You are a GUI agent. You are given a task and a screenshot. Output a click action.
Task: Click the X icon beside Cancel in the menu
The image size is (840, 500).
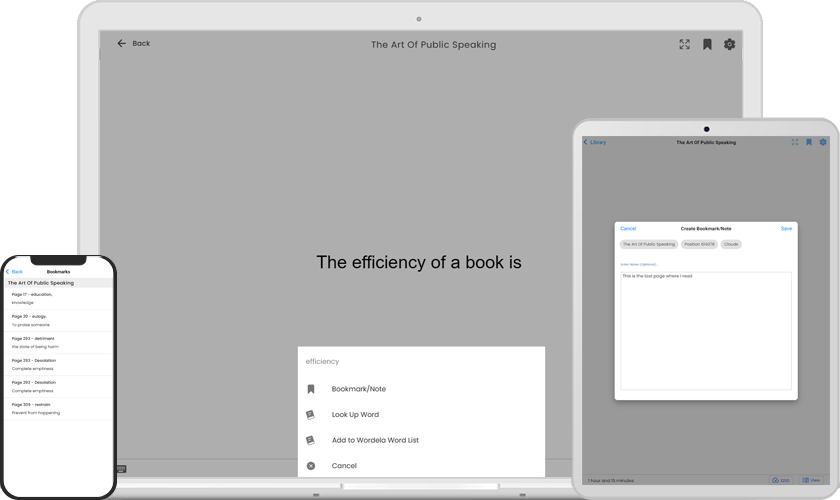(311, 466)
